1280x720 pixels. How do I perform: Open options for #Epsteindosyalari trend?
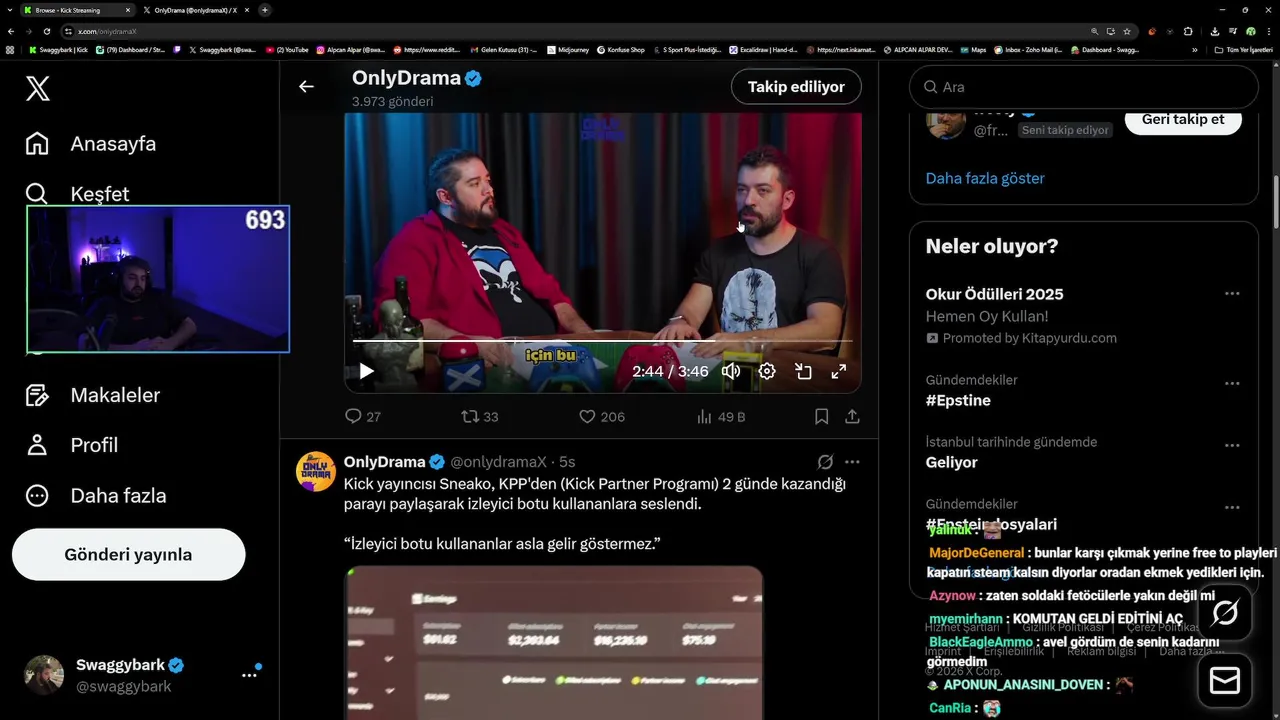point(1232,508)
